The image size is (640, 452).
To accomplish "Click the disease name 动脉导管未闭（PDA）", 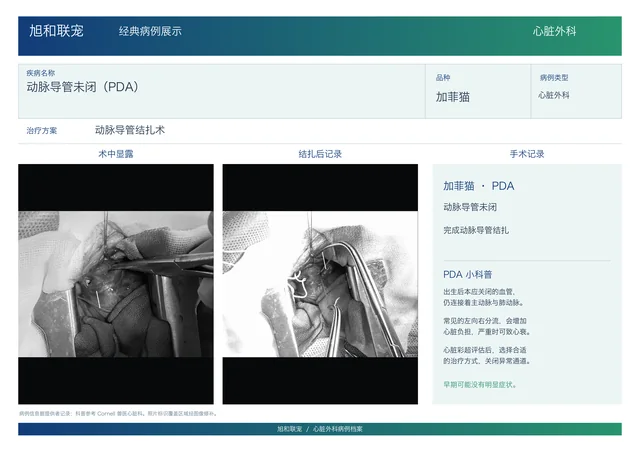I will 83,87.
